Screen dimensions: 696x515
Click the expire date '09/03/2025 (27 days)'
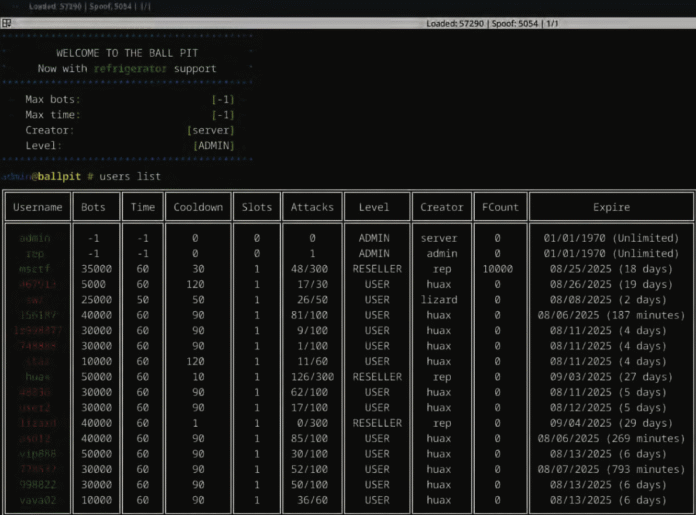(x=611, y=377)
